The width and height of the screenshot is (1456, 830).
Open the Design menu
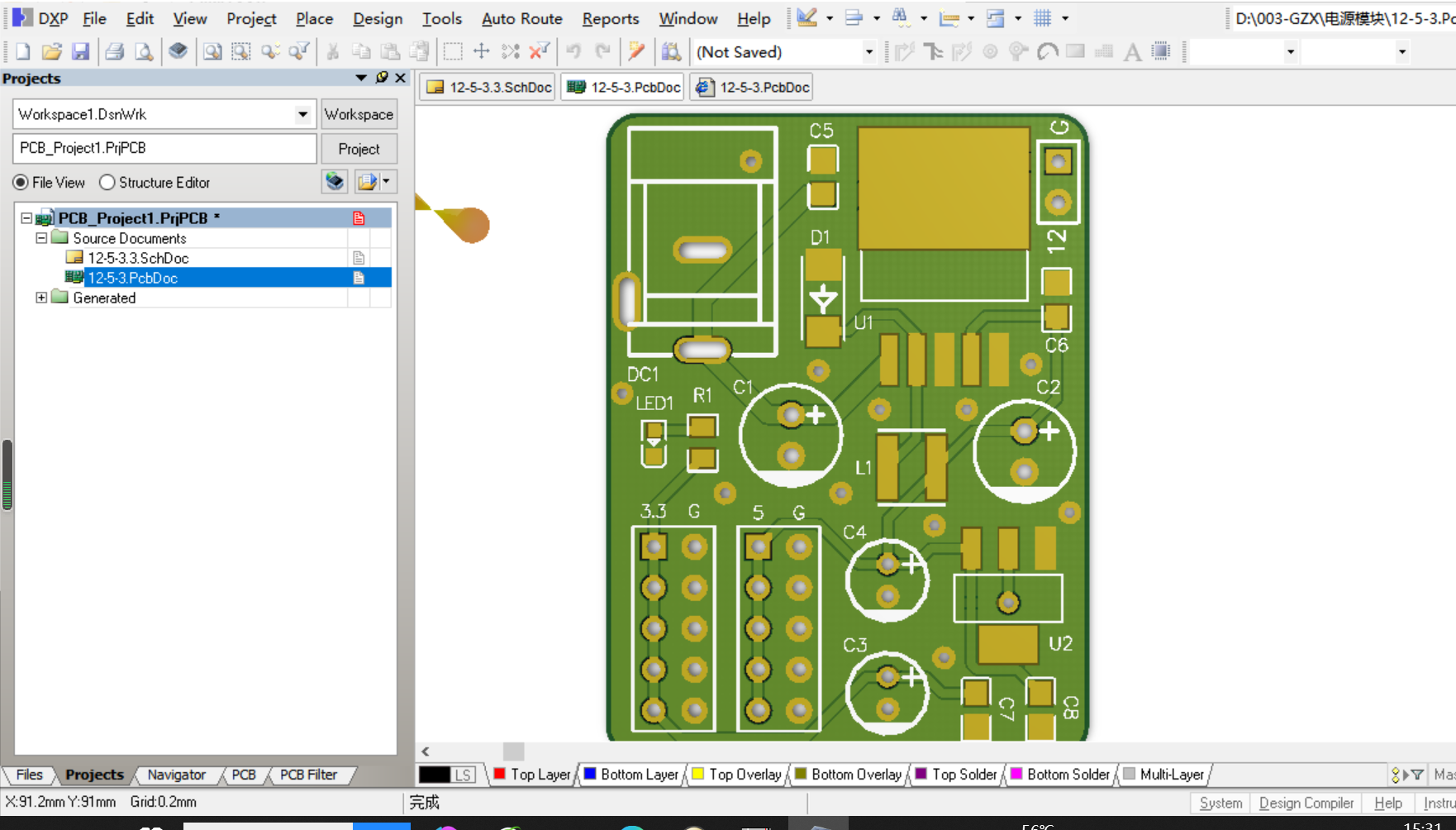378,18
